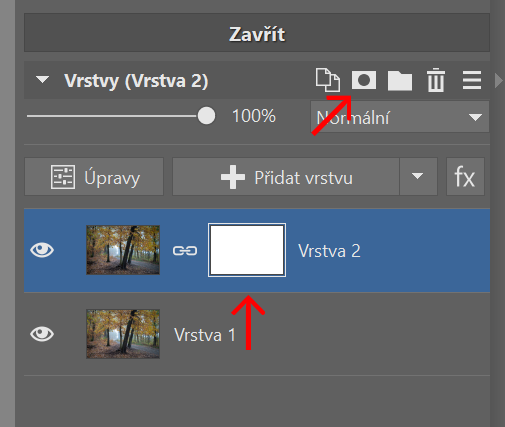This screenshot has width=505, height=427.
Task: Open the layers panel hamburger menu
Action: (472, 80)
